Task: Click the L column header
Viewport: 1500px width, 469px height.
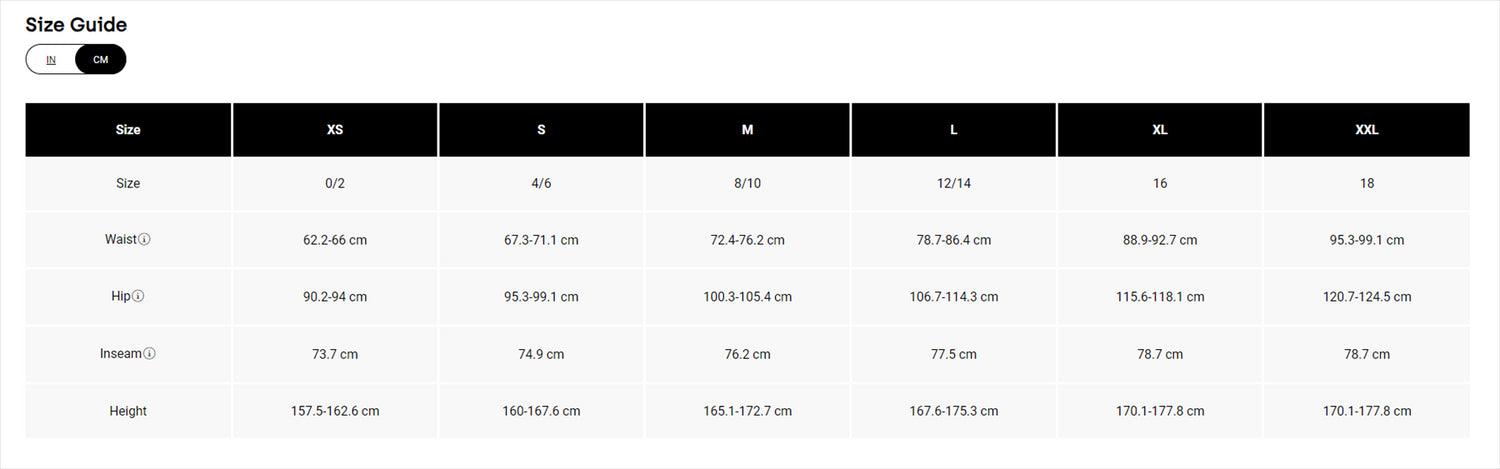Action: coord(954,130)
